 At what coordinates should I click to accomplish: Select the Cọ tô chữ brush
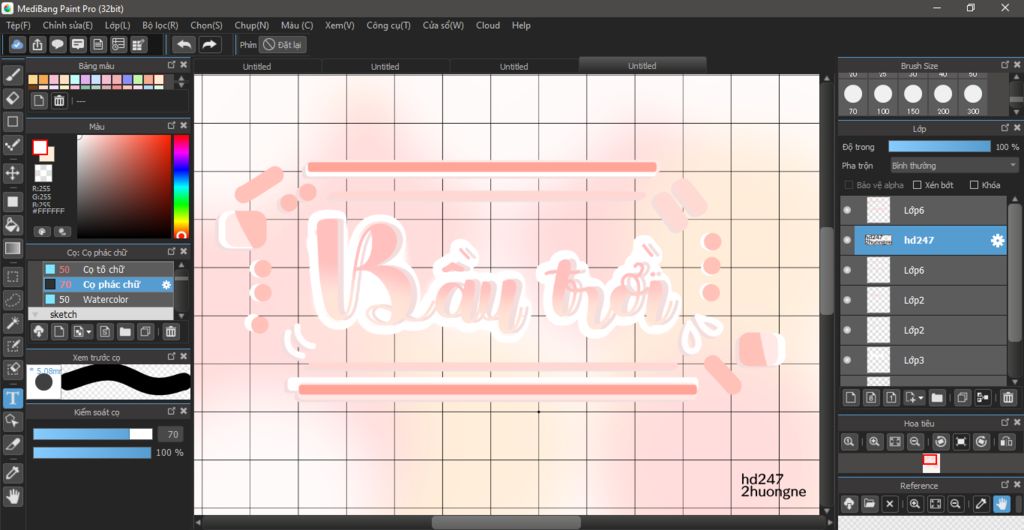click(x=108, y=269)
